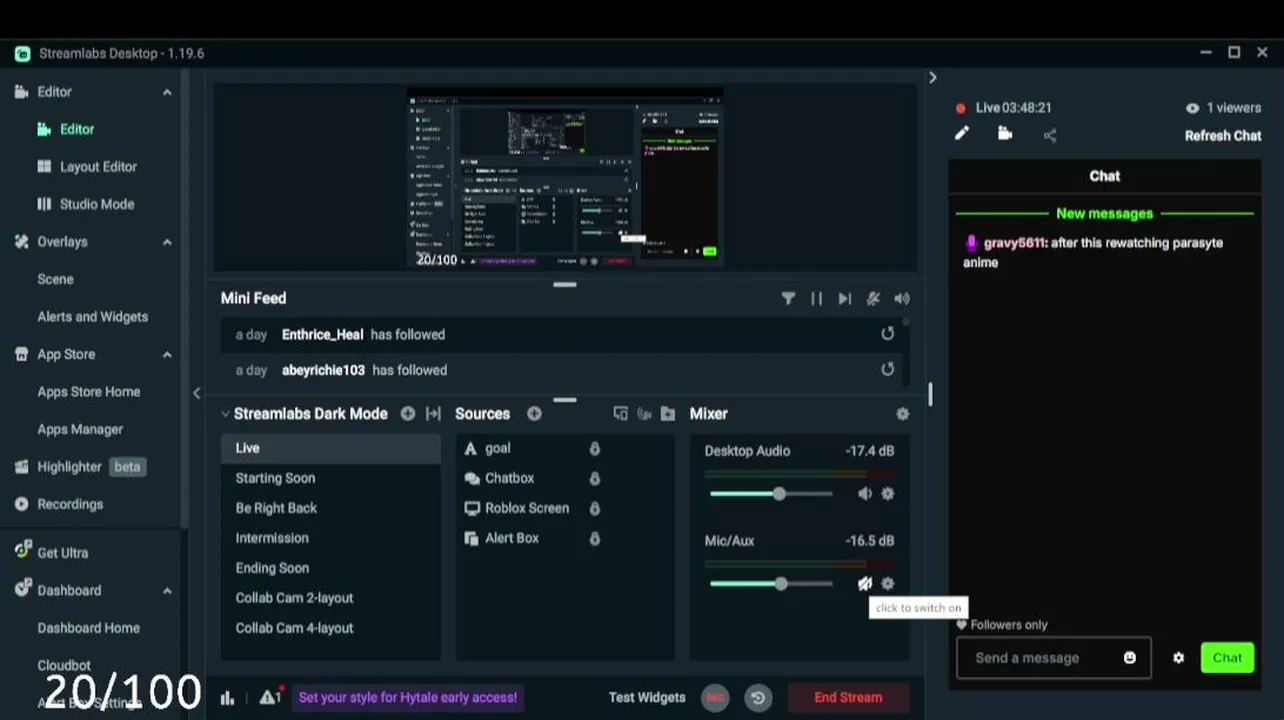Add a new source with plus icon

(534, 413)
